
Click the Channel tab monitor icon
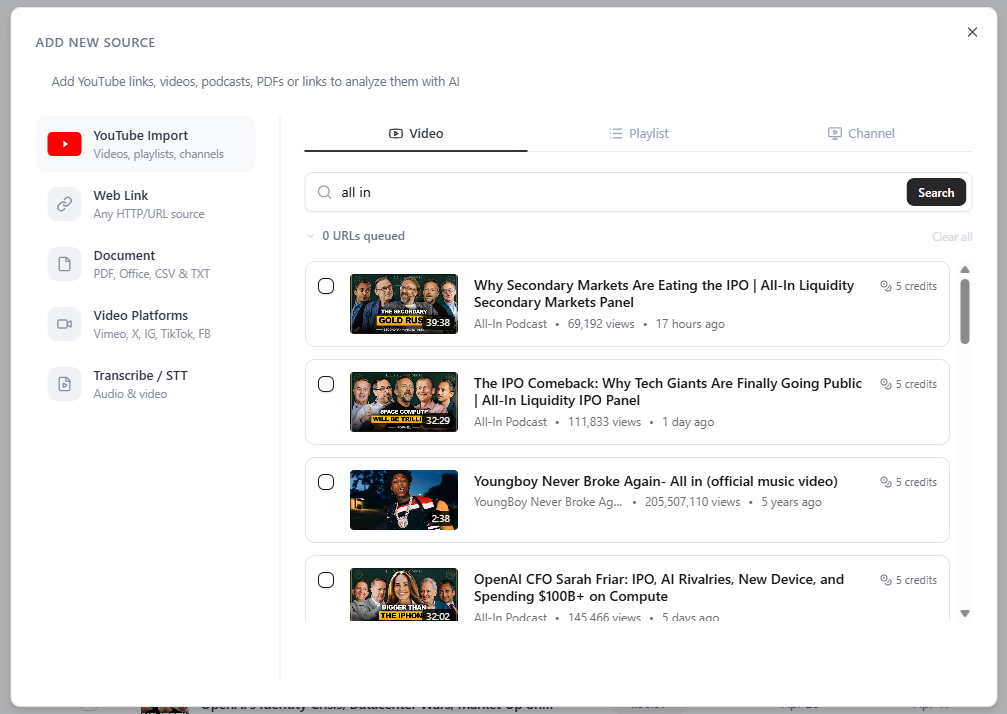tap(834, 134)
